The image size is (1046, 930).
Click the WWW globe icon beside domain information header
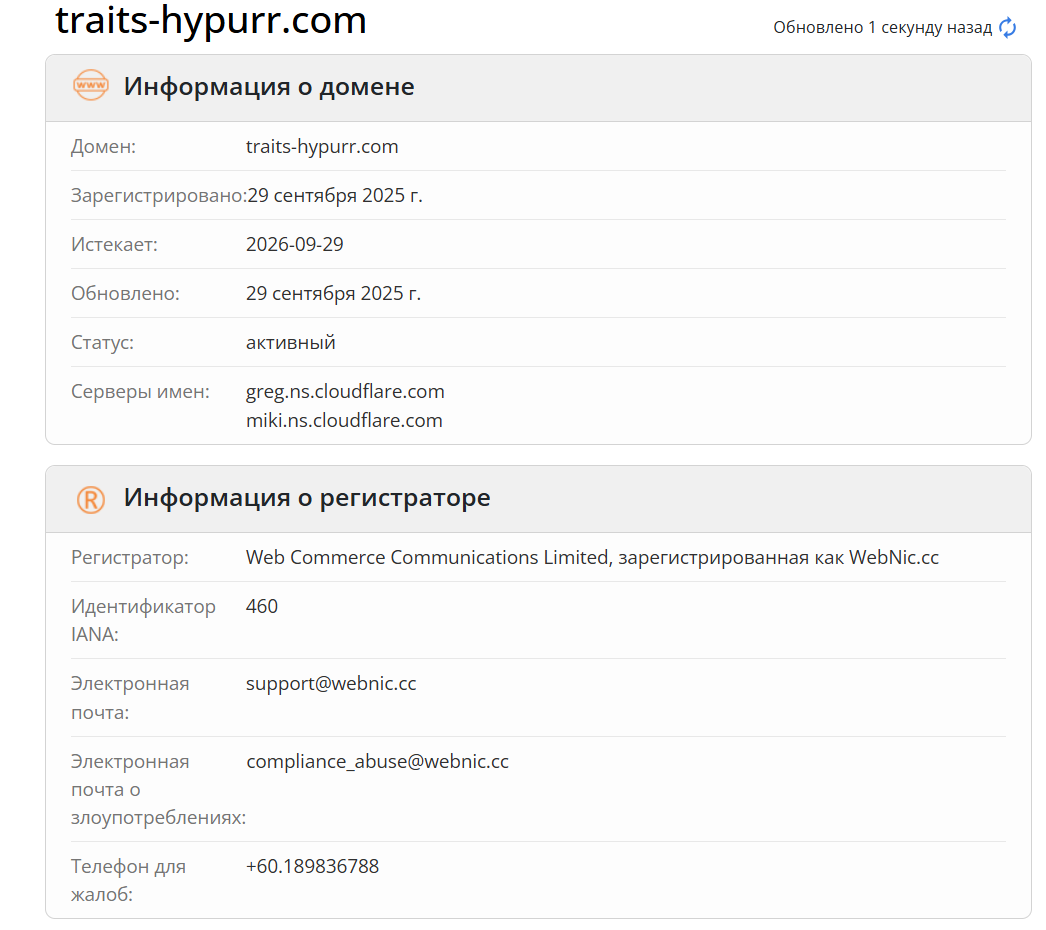coord(91,86)
